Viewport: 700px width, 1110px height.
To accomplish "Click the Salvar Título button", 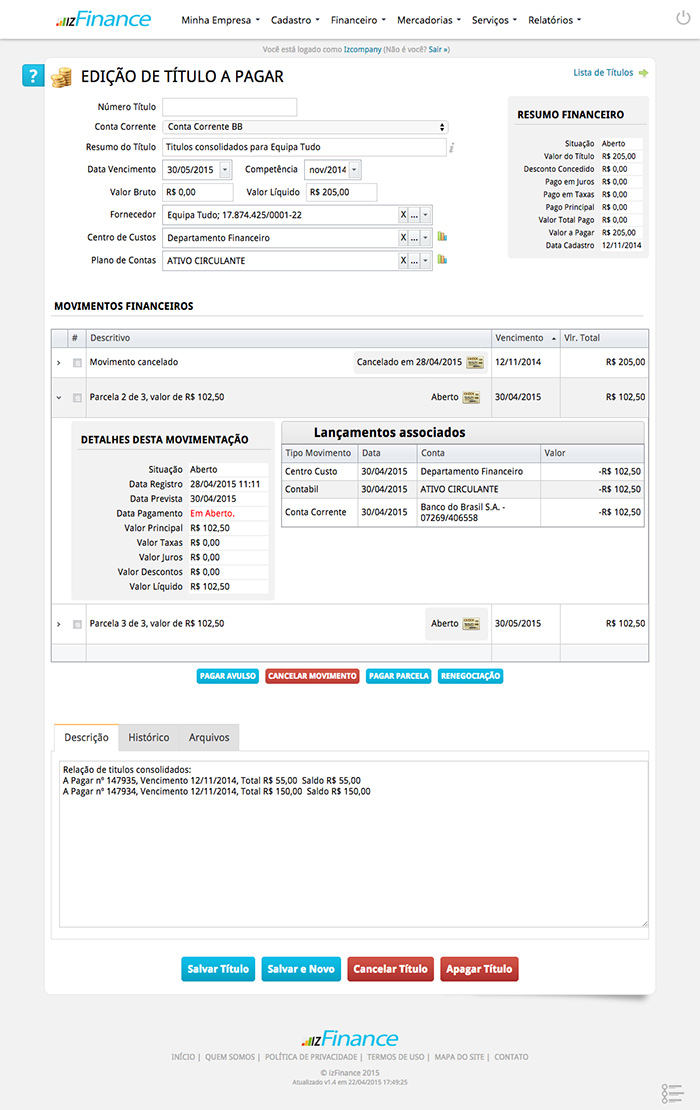I will click(x=218, y=969).
